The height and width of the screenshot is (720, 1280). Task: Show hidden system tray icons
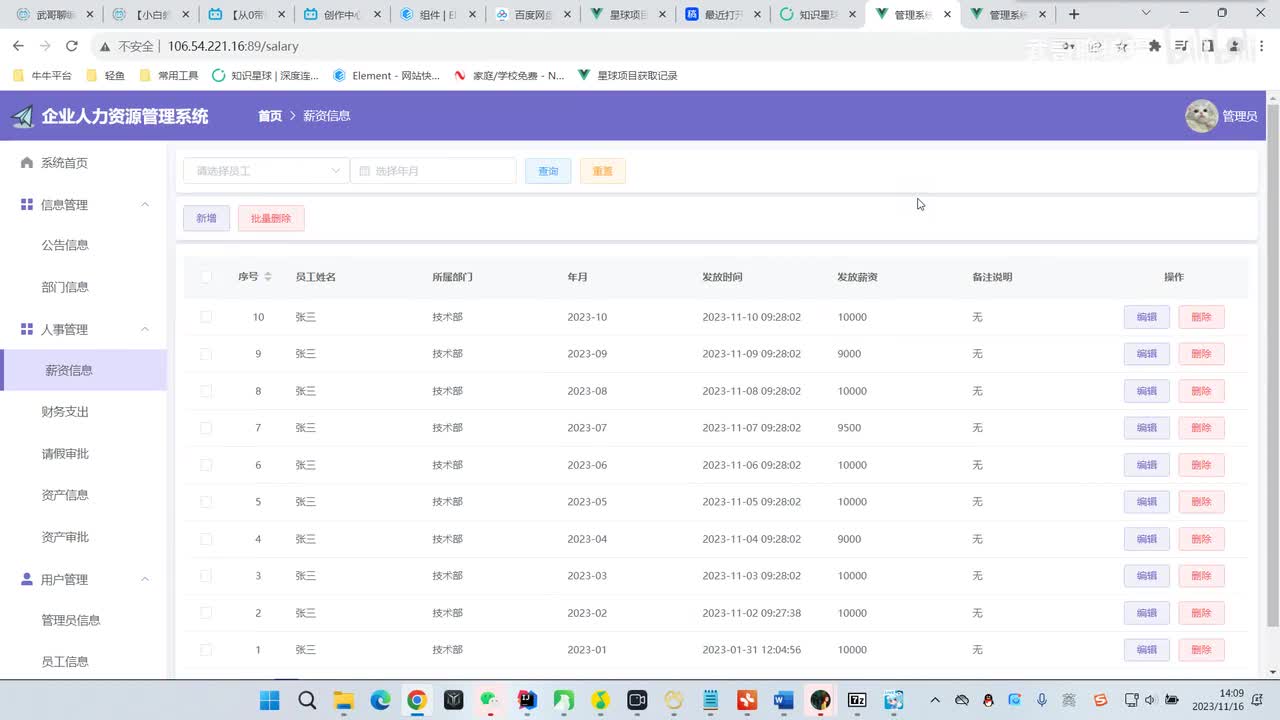(935, 700)
